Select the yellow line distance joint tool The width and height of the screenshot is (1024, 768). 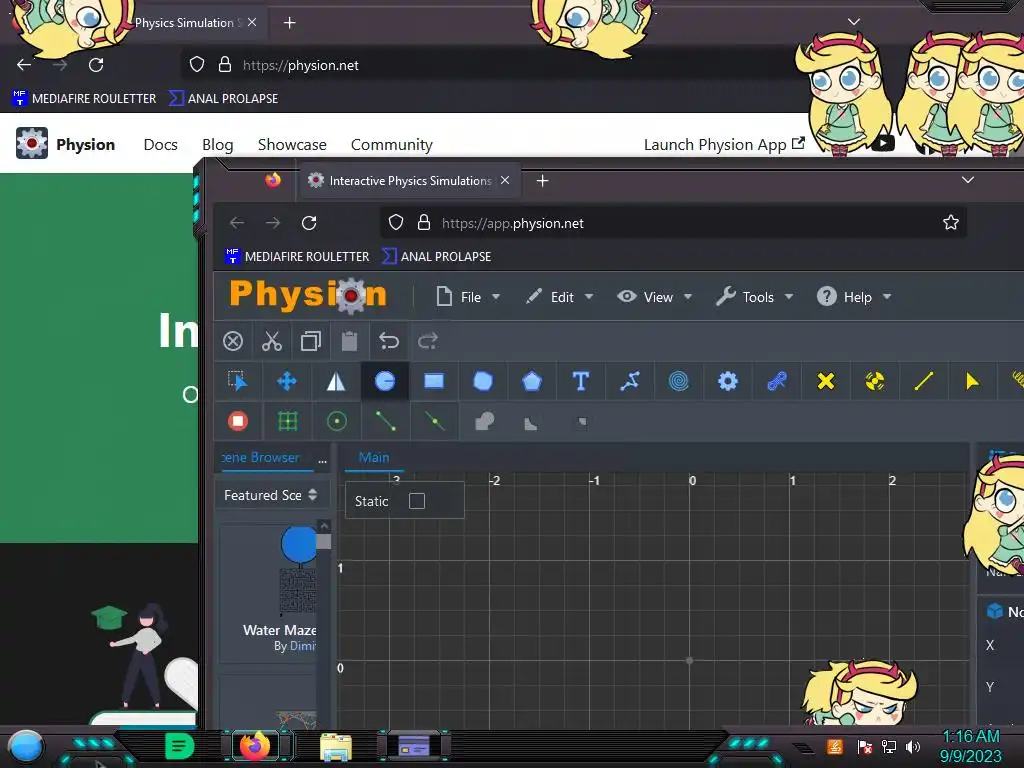[923, 381]
